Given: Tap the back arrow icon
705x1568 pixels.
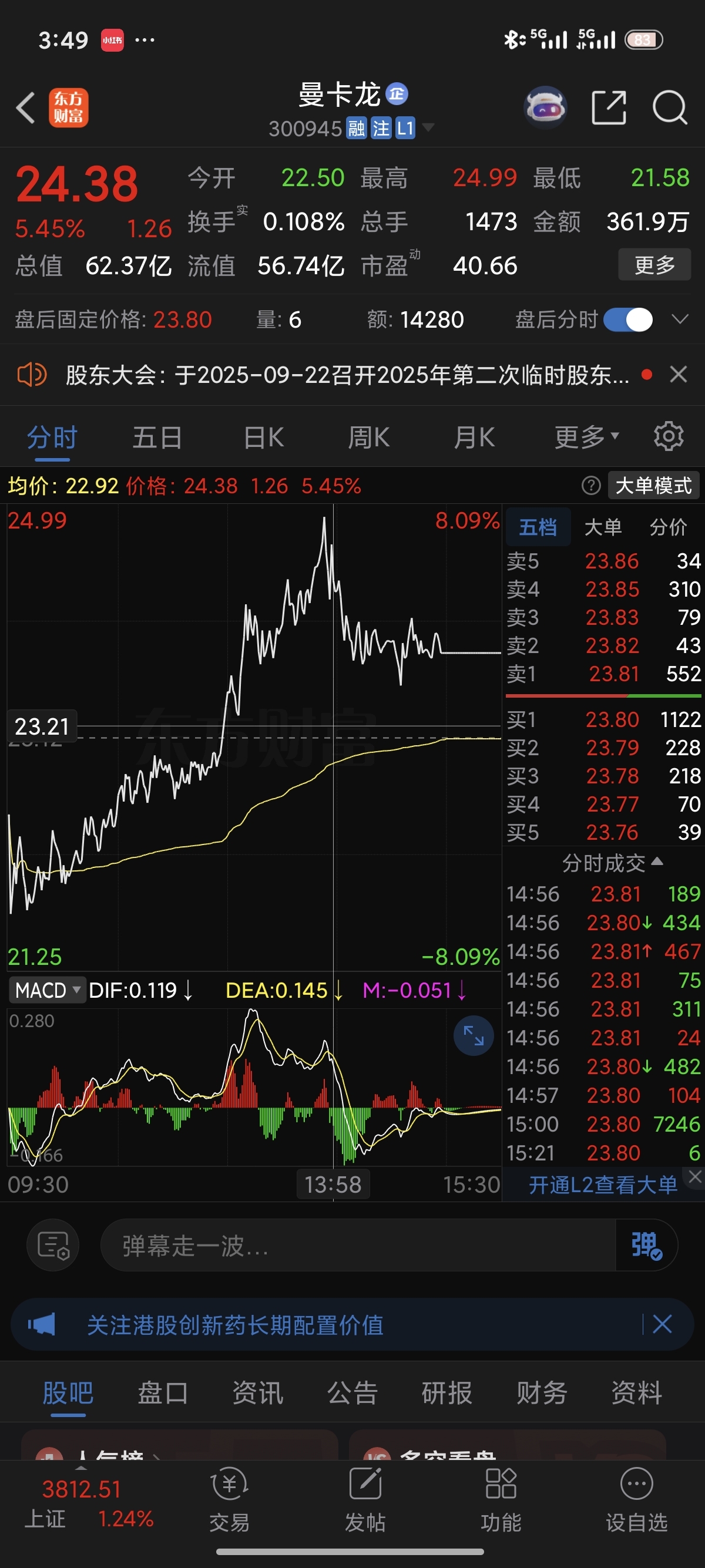Looking at the screenshot, I should pyautogui.click(x=26, y=108).
